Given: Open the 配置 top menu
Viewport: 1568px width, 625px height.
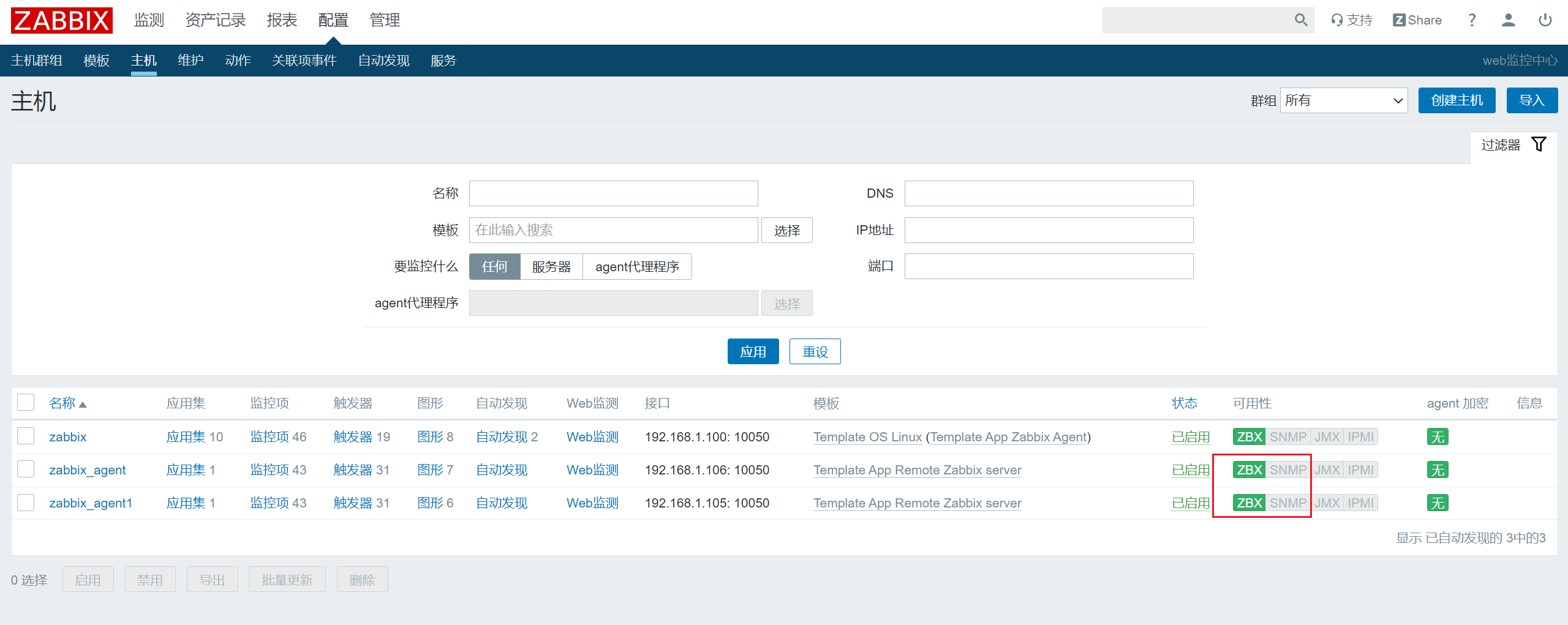Looking at the screenshot, I should [333, 20].
